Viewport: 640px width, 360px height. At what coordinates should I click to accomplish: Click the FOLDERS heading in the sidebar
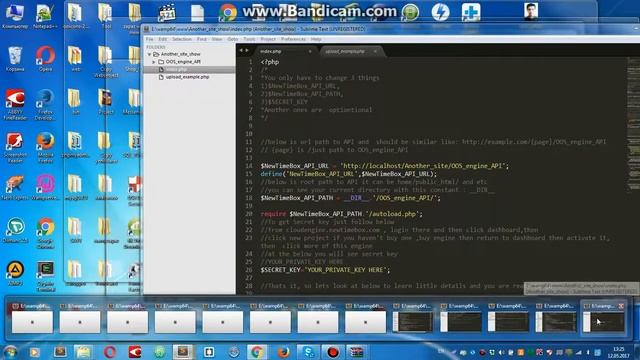click(x=156, y=47)
